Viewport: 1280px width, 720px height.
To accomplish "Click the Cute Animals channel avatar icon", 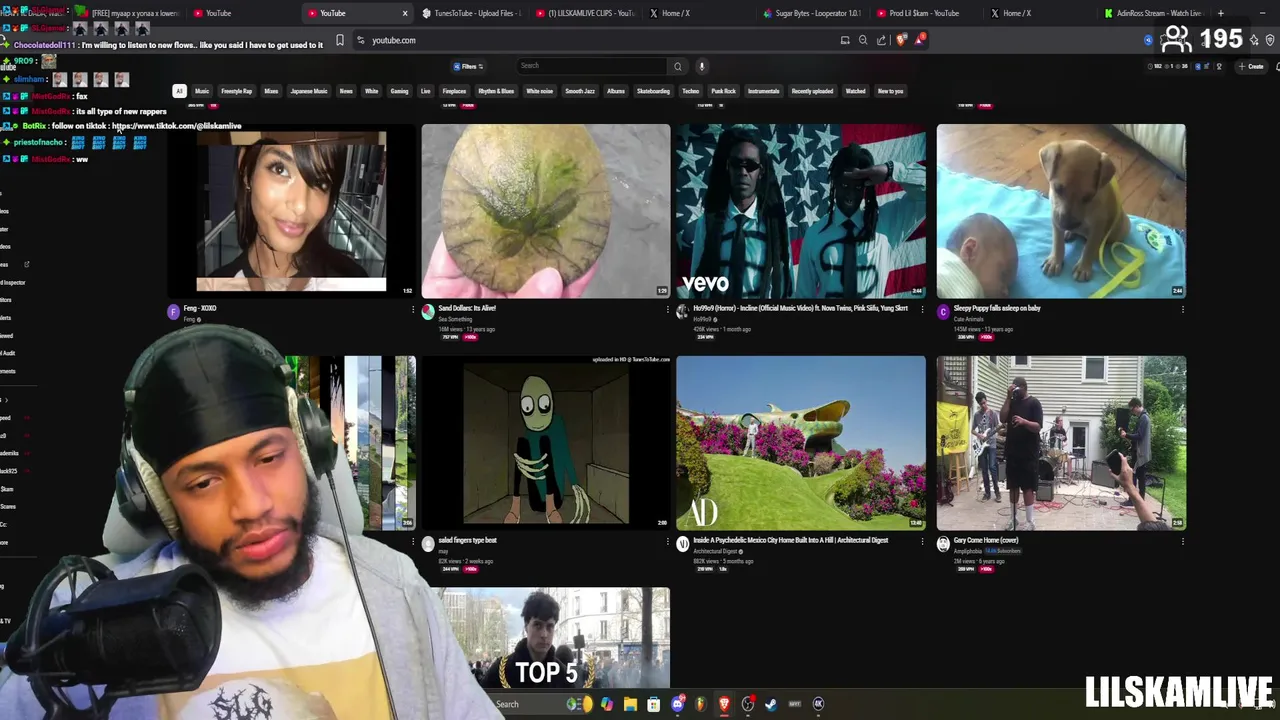I will (x=943, y=312).
